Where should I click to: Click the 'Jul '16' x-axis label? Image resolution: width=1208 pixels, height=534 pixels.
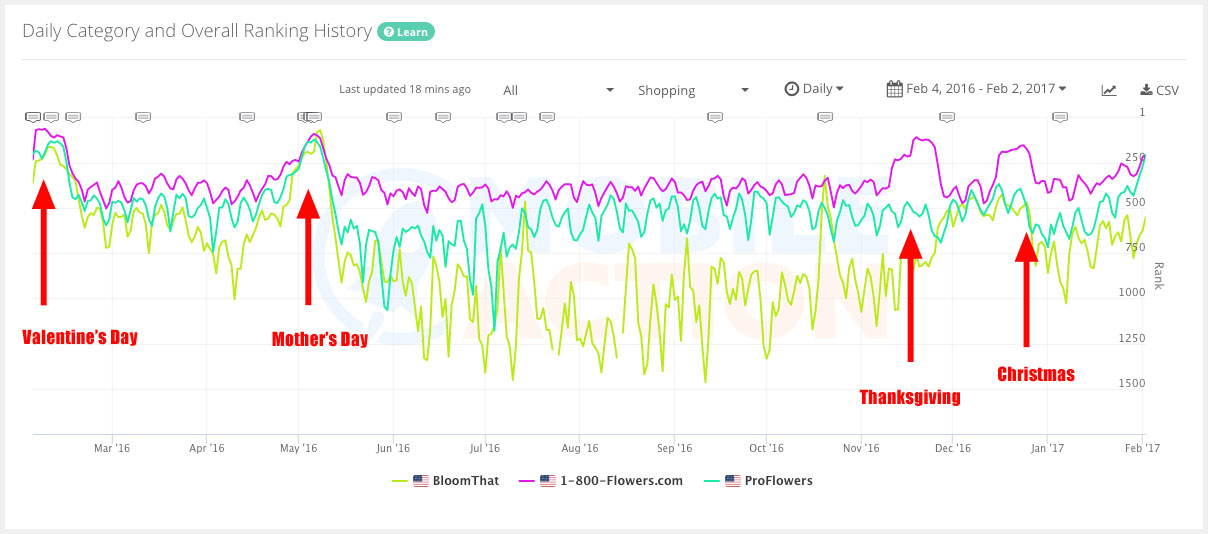484,449
